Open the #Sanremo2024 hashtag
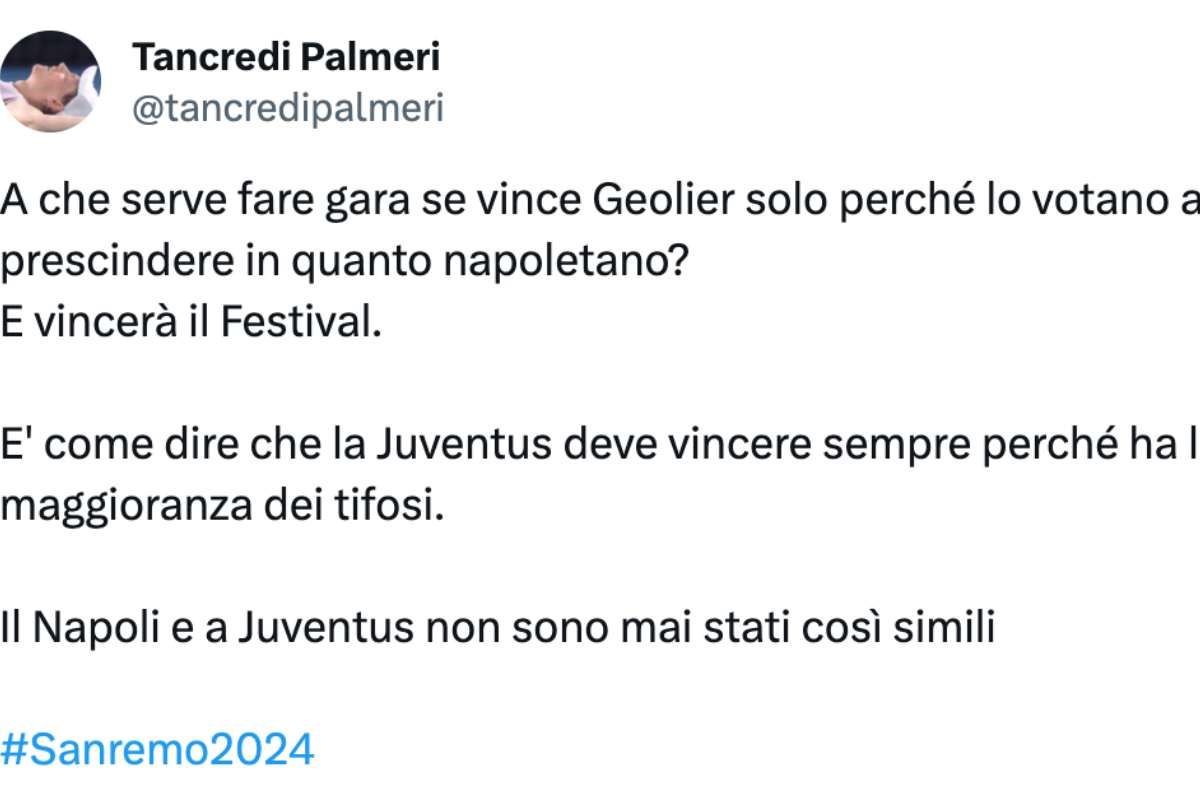The image size is (1200, 800). [x=157, y=748]
